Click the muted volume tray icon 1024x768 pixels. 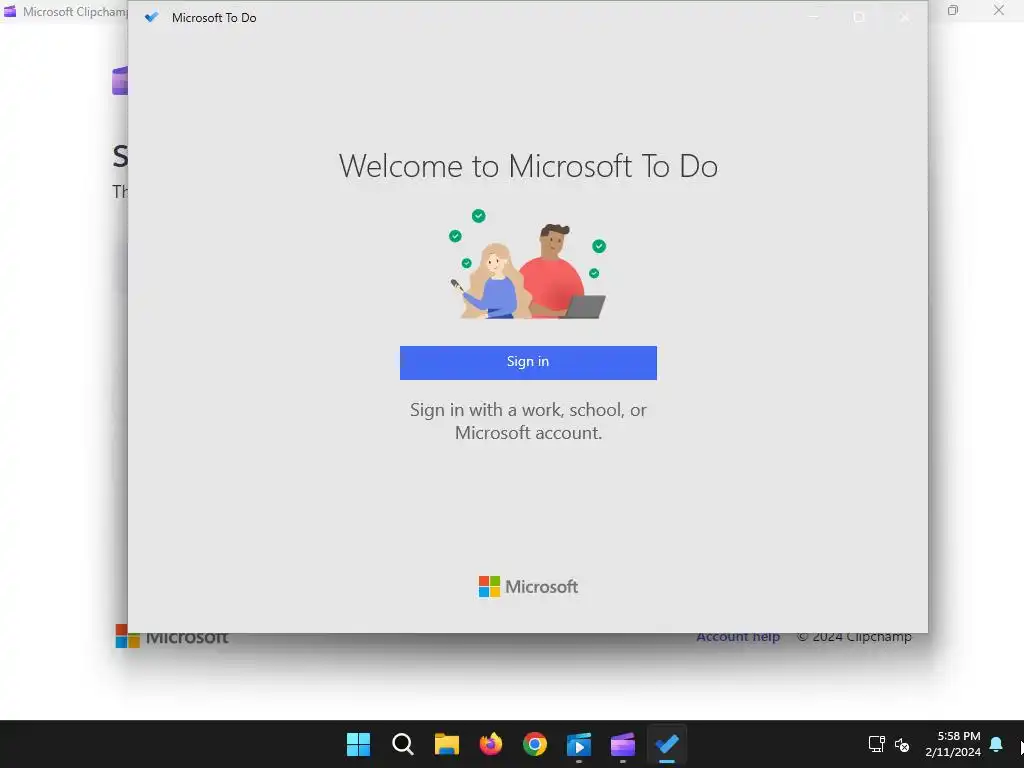tap(902, 744)
